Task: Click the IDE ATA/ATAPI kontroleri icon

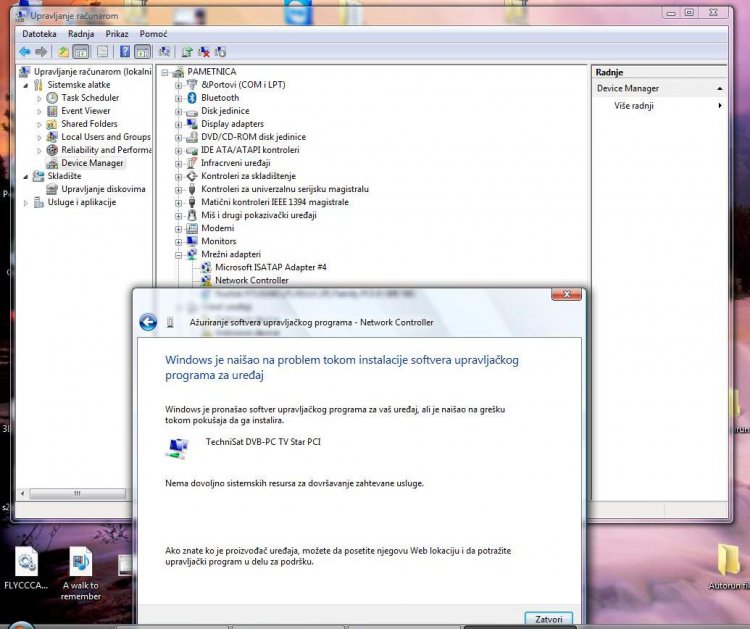Action: click(x=192, y=150)
